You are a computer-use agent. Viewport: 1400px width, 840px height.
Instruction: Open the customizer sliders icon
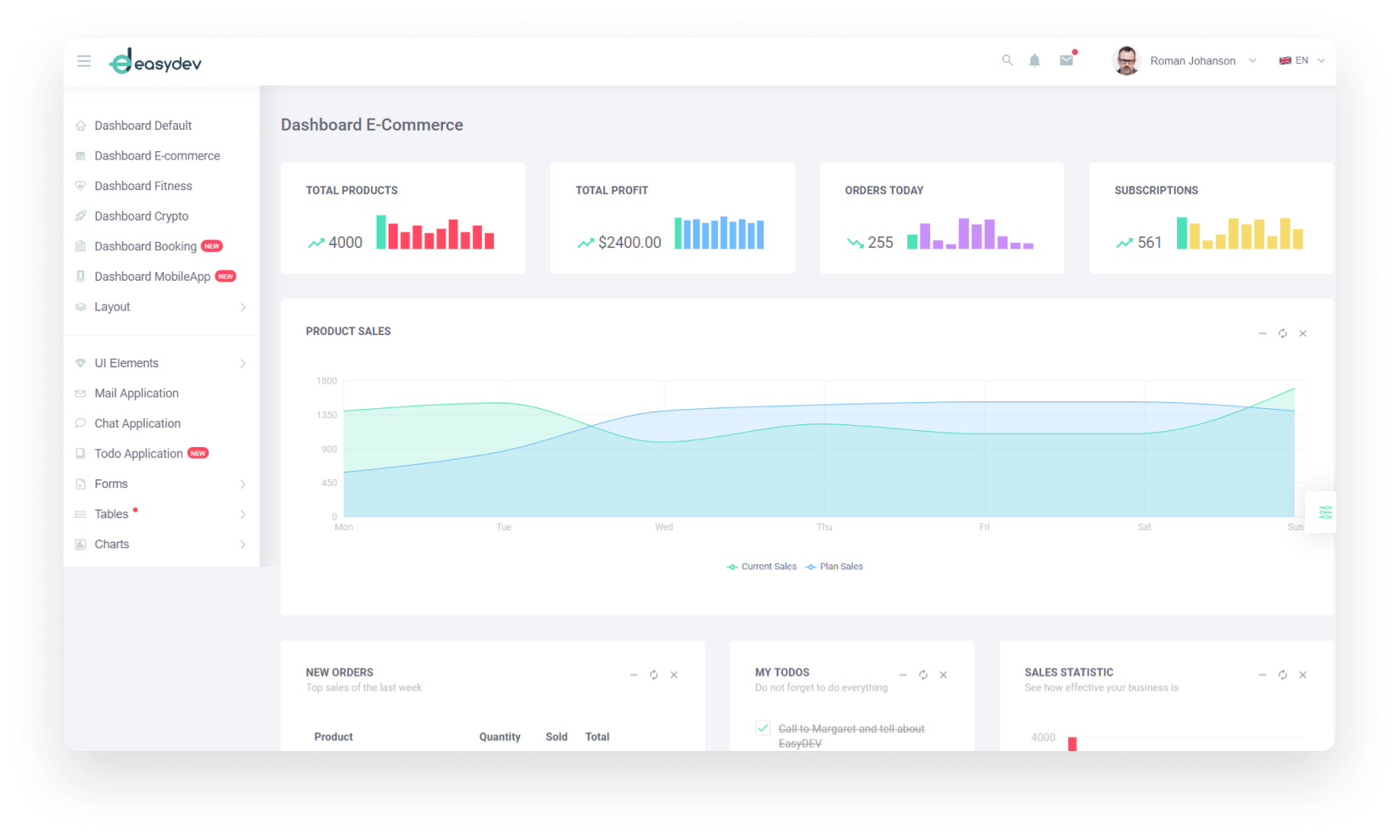coord(1325,512)
